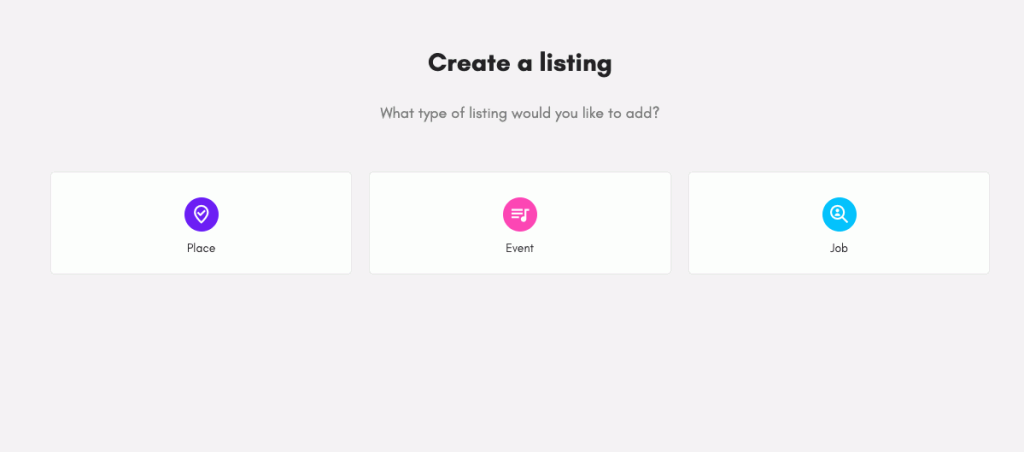Image resolution: width=1024 pixels, height=452 pixels.
Task: Open the card with the cyan round icon
Action: (839, 223)
